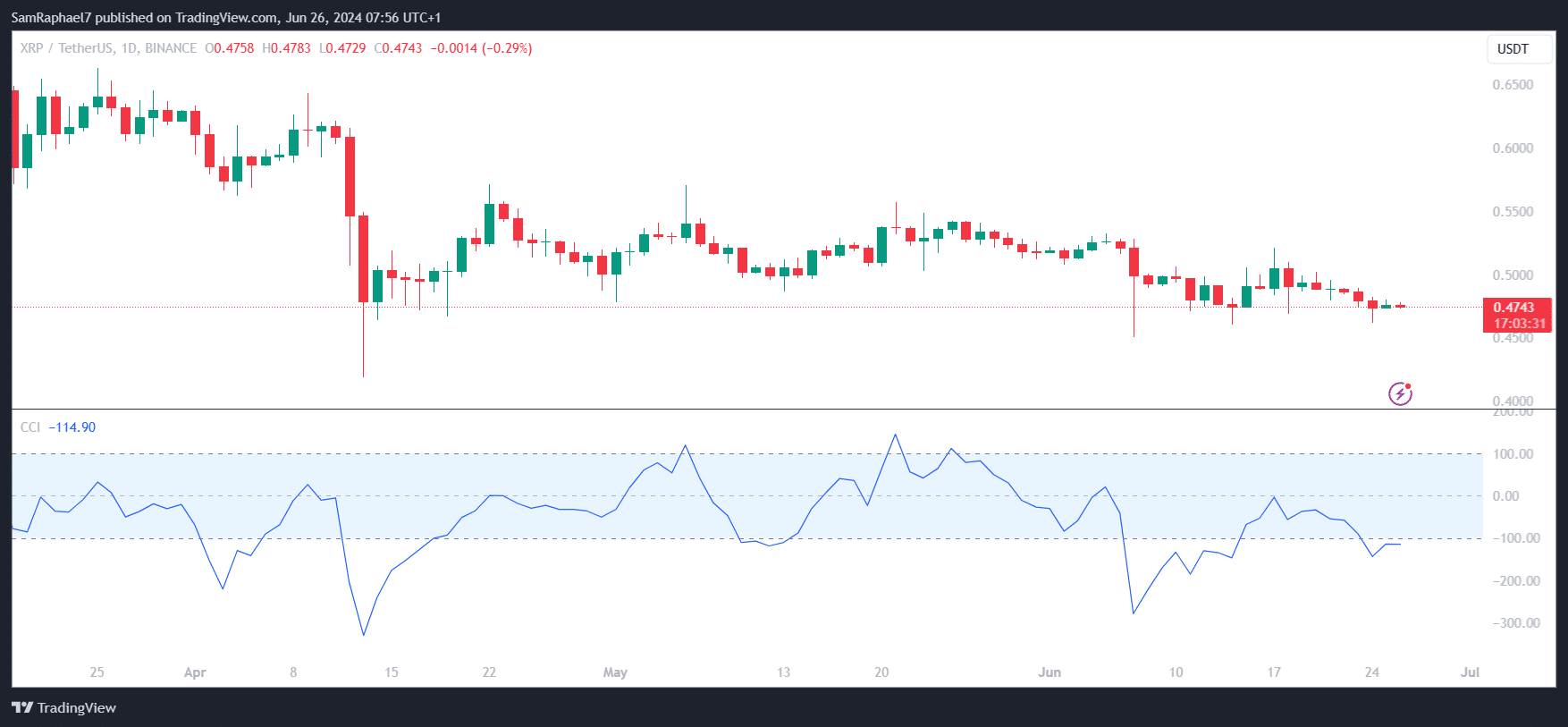
Task: Click the SamRaphael7 published header text
Action: pyautogui.click(x=226, y=18)
